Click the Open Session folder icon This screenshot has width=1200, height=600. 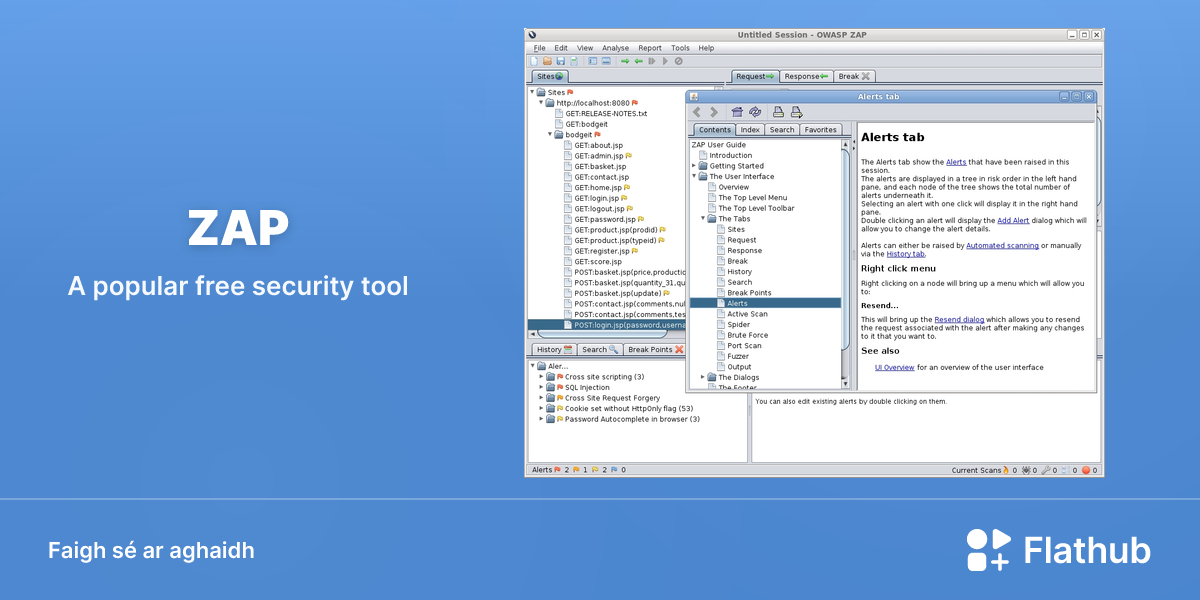click(x=547, y=61)
